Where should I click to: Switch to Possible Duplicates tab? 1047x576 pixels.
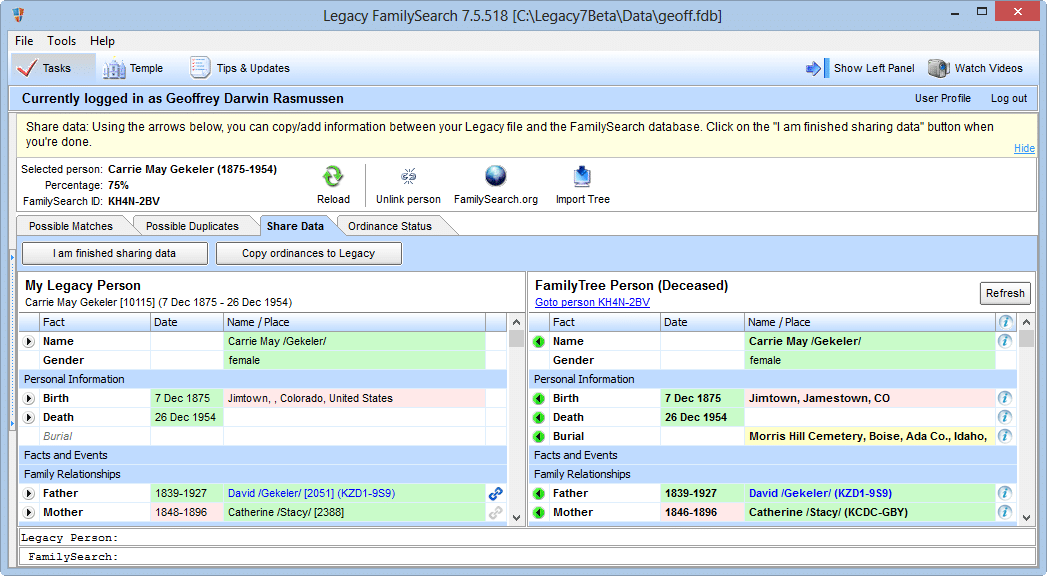tap(192, 226)
